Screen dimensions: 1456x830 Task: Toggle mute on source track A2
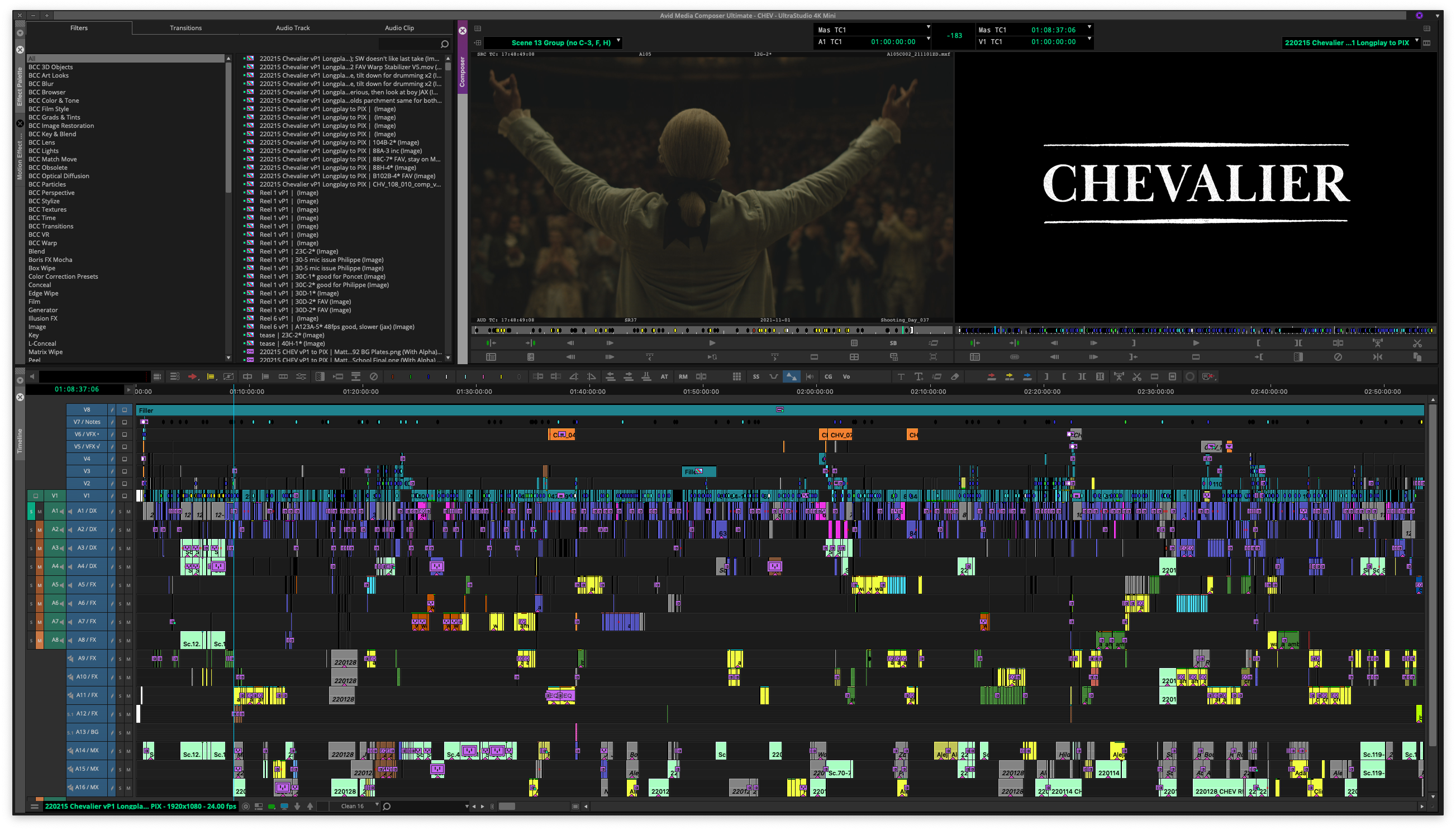[40, 530]
